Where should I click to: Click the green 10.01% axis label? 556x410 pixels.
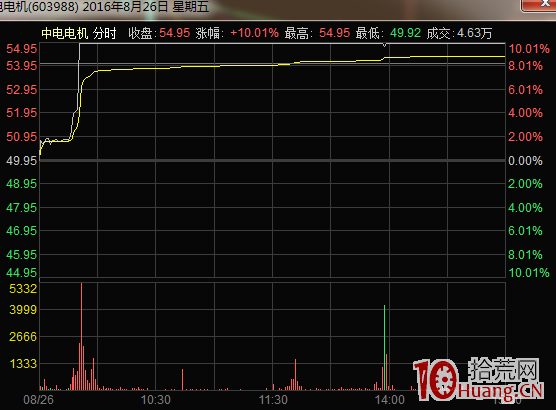pos(529,273)
